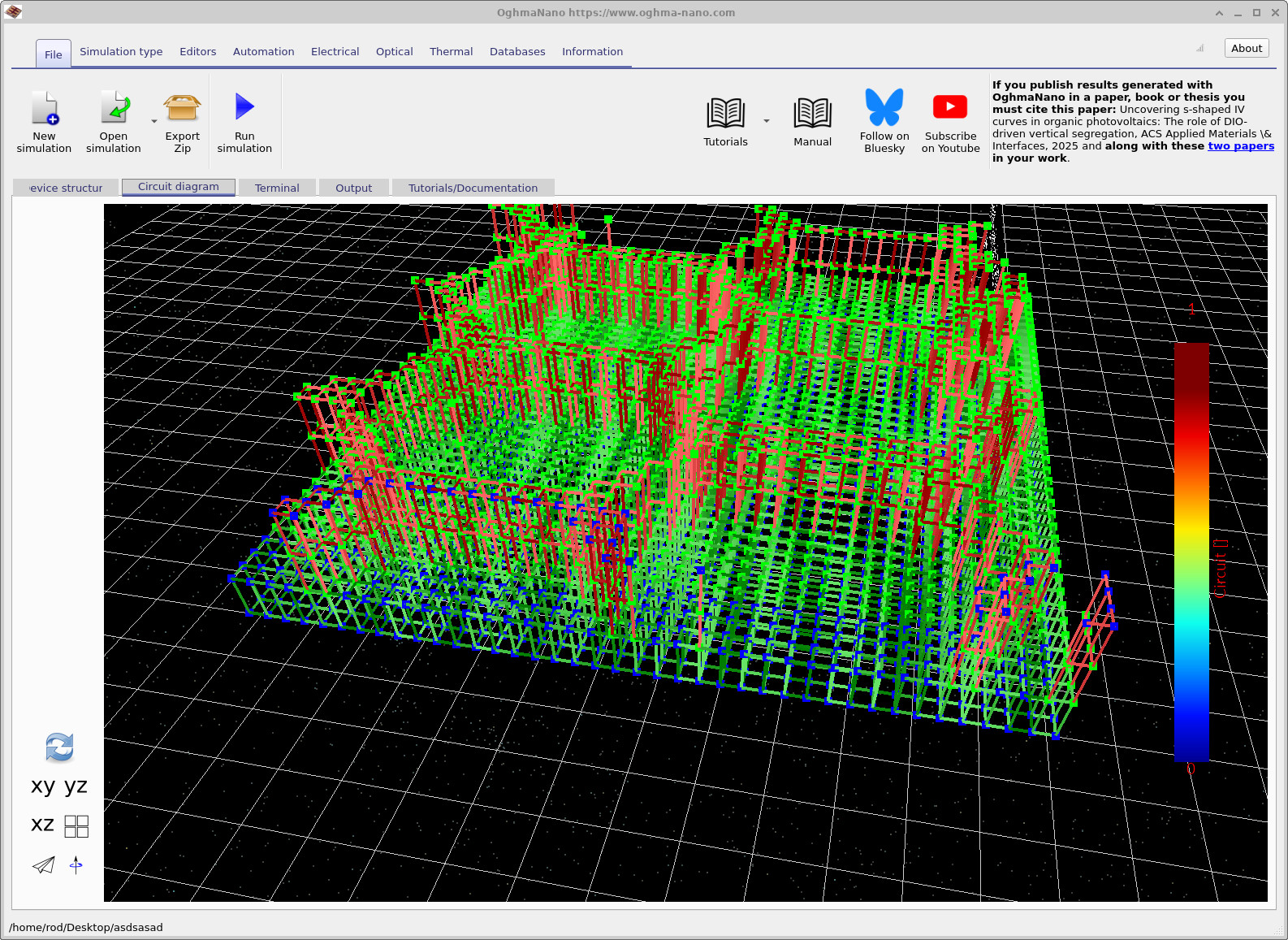Screen dimensions: 1288x940
Task: Switch to the xy plane view
Action: click(x=43, y=786)
